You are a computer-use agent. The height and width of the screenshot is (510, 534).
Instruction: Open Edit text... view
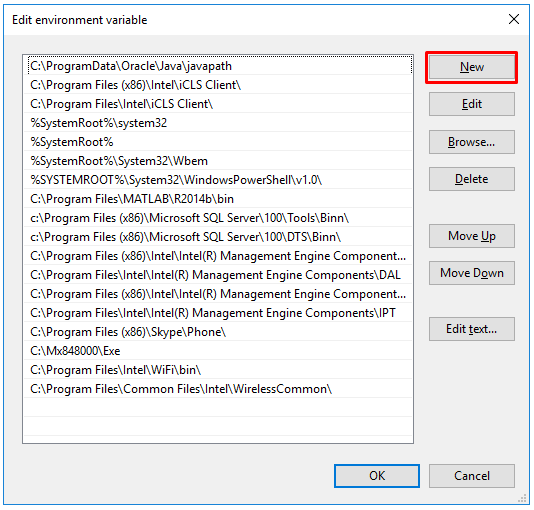(471, 329)
